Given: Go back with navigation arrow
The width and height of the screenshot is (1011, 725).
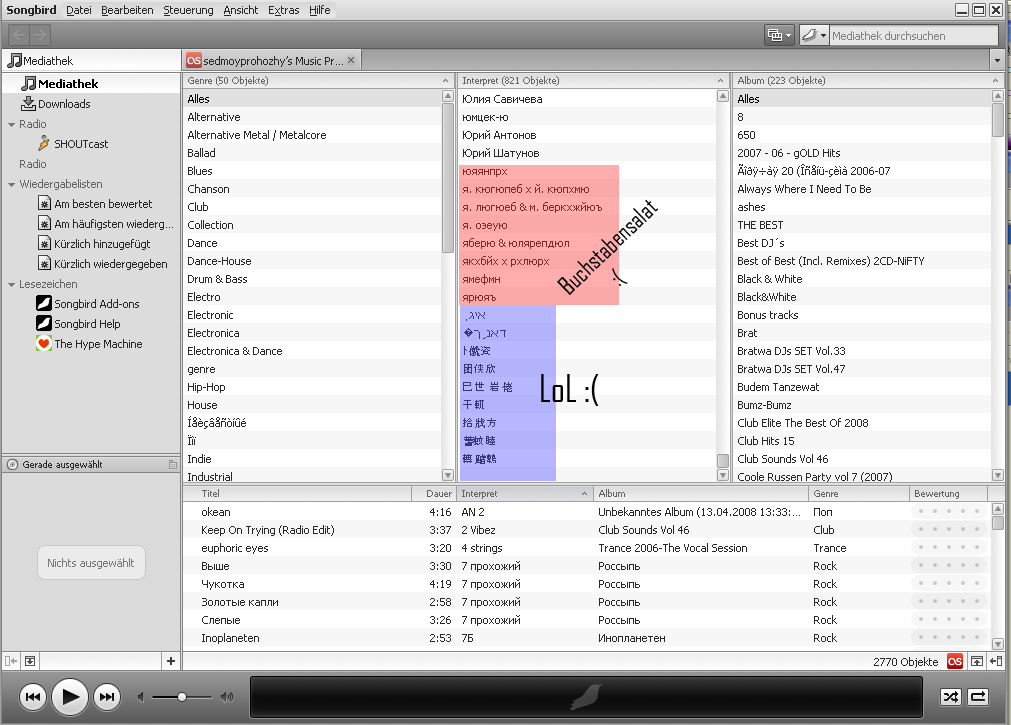Looking at the screenshot, I should pyautogui.click(x=19, y=35).
